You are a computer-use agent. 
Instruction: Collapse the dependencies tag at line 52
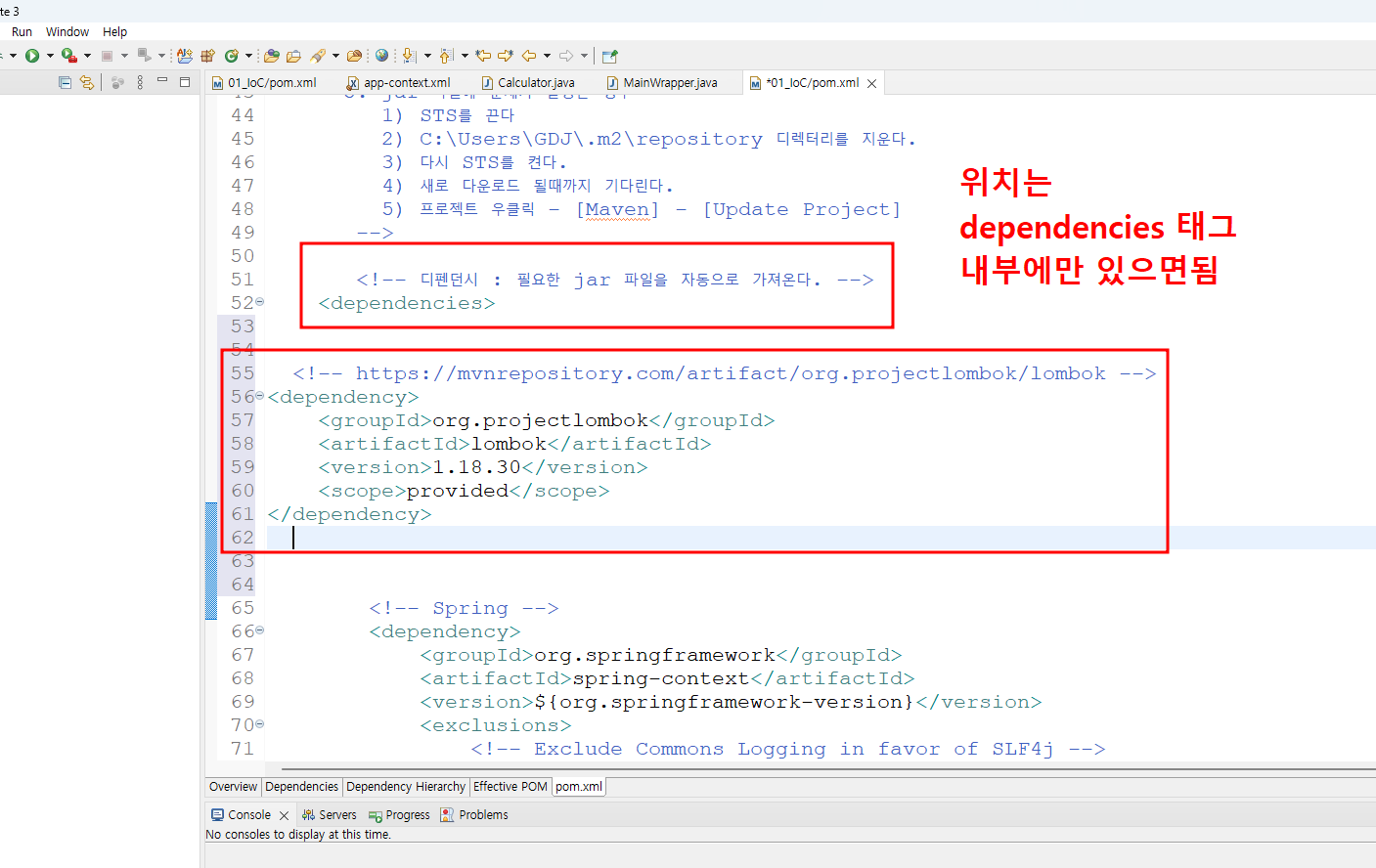259,302
